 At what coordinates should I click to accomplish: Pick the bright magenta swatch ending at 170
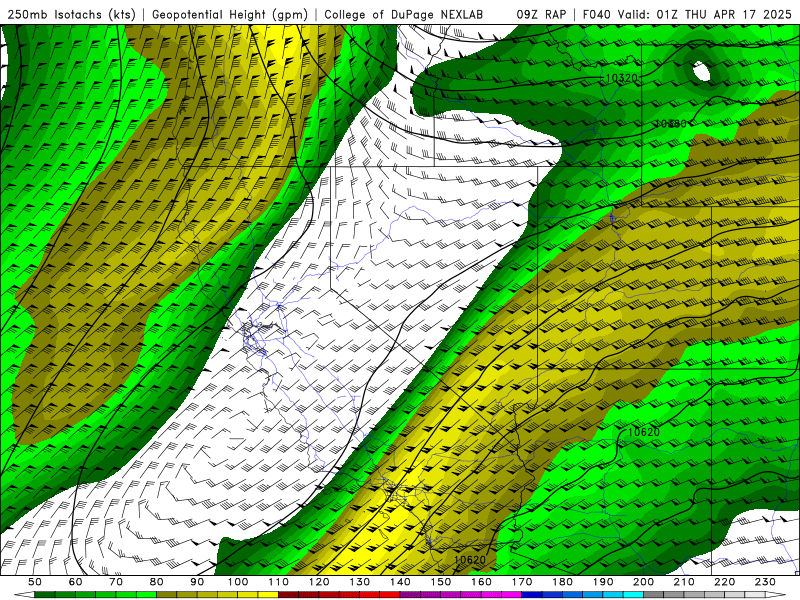pos(512,595)
